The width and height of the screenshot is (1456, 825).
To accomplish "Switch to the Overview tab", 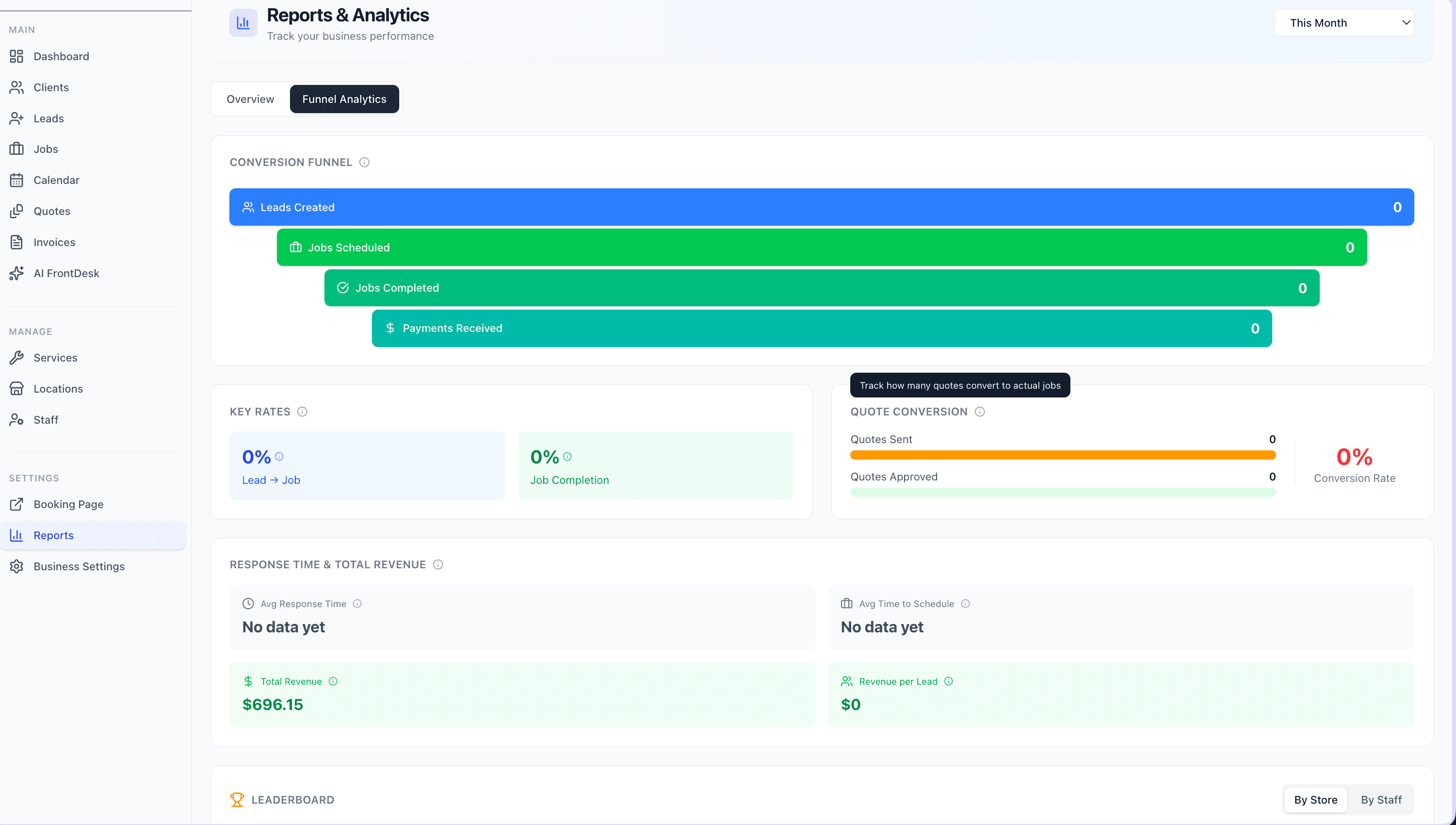I will pos(250,99).
